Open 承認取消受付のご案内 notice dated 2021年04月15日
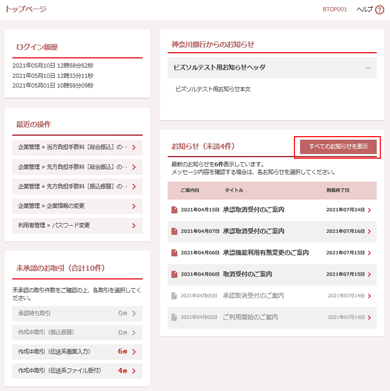Screen dimensions: 390x391 pos(253,210)
